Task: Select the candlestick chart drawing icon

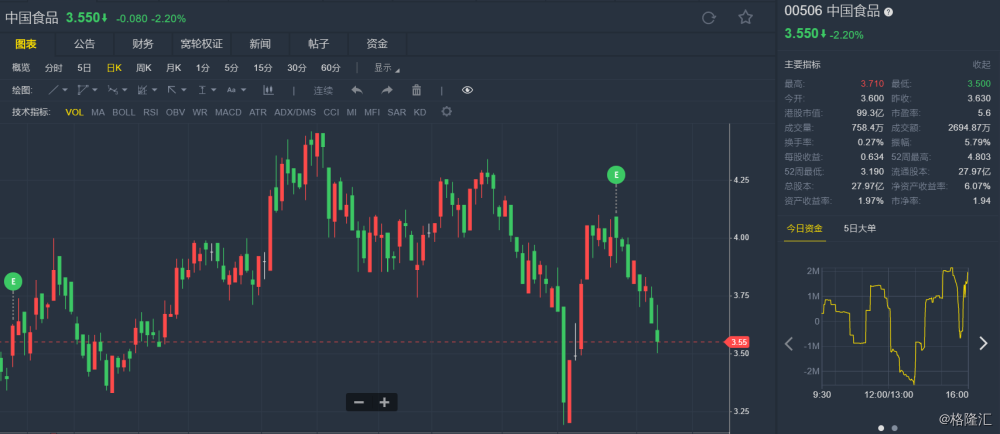Action: tap(268, 90)
